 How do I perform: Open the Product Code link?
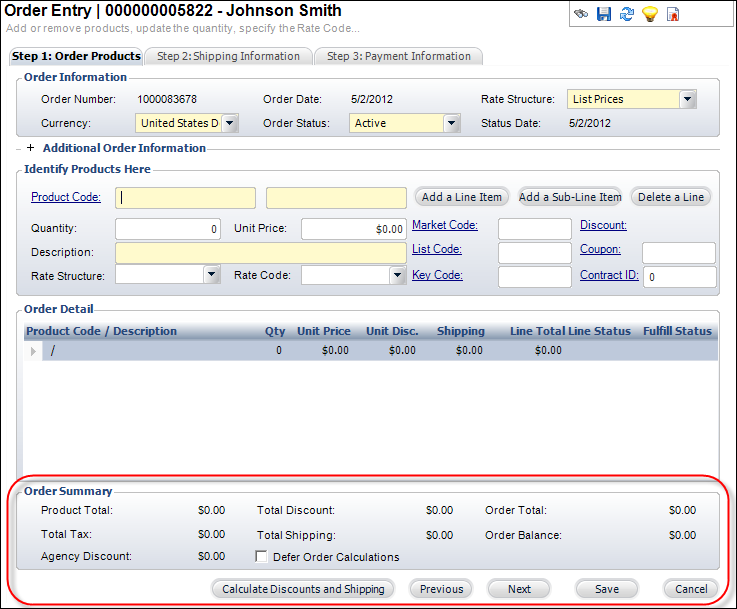pos(66,197)
